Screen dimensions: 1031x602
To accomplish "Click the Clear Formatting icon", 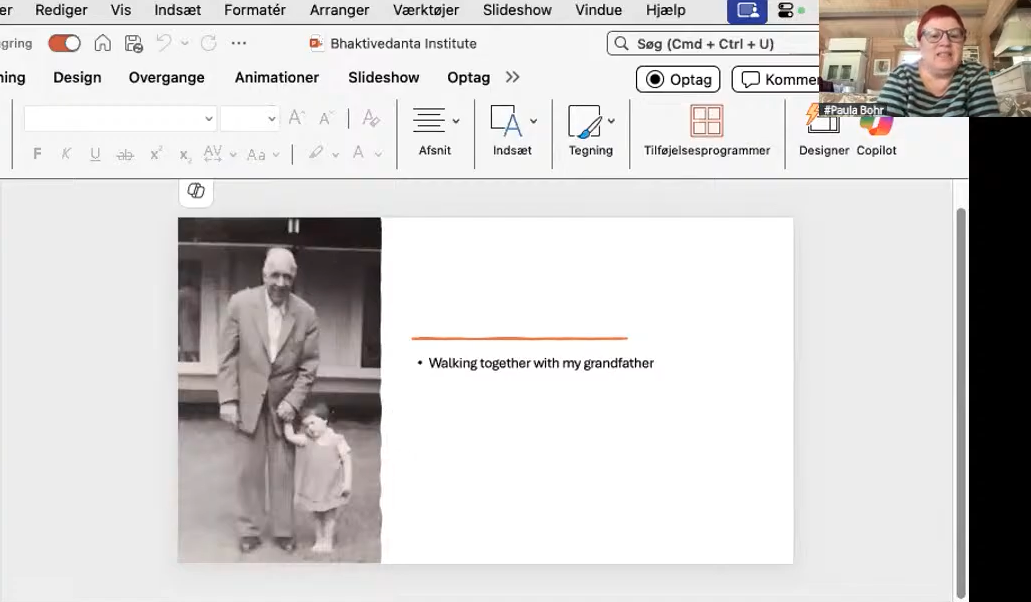I will point(371,118).
